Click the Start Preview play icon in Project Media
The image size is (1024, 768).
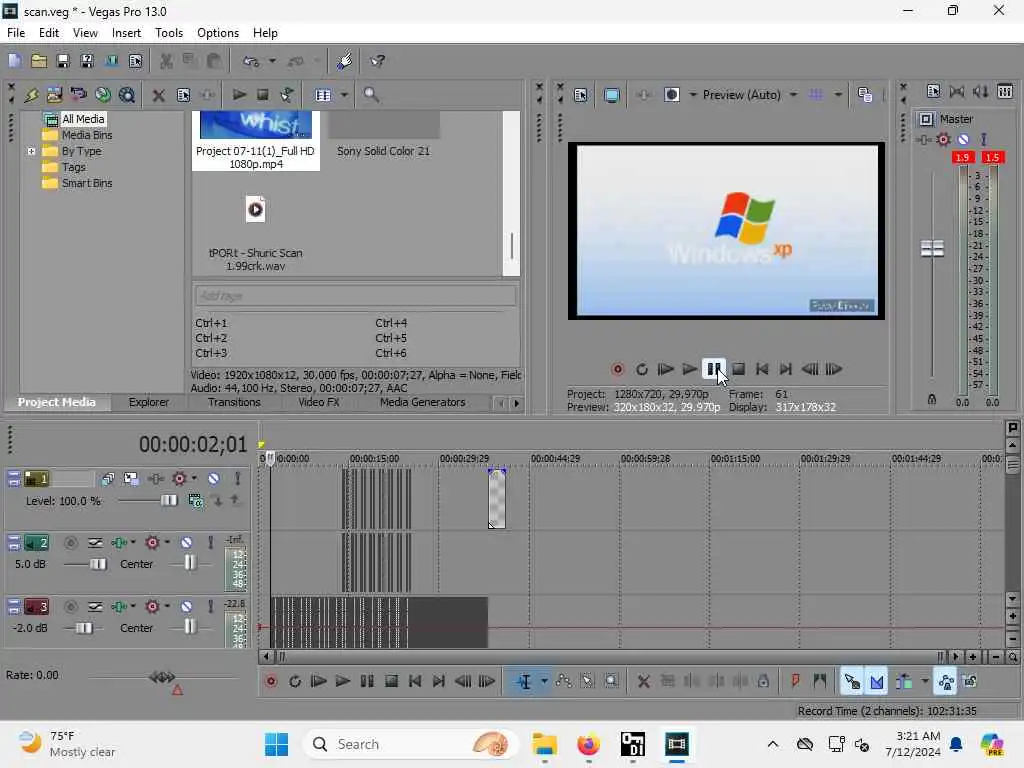[239, 95]
